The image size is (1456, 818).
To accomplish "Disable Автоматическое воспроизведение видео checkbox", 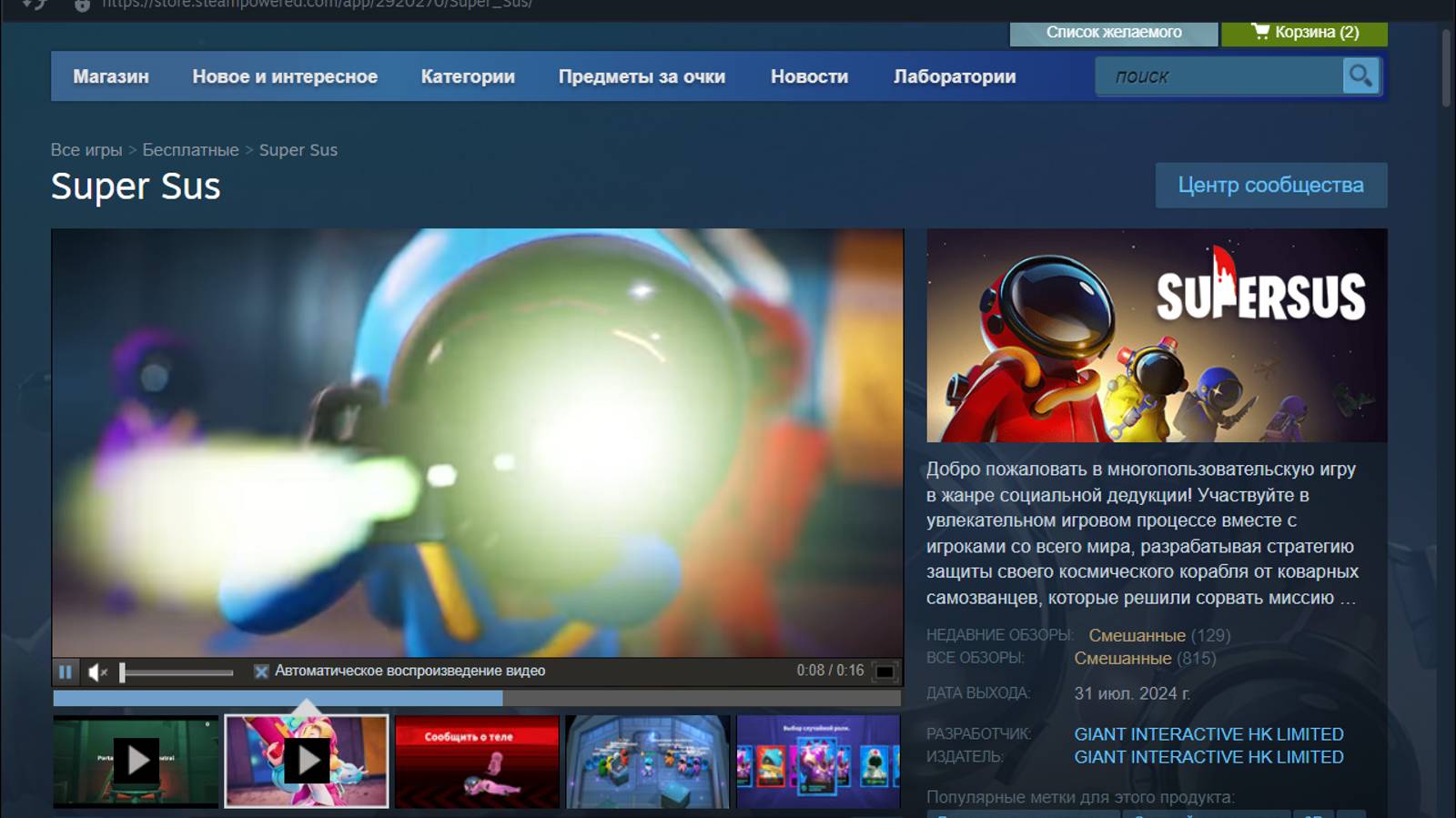I will point(261,672).
